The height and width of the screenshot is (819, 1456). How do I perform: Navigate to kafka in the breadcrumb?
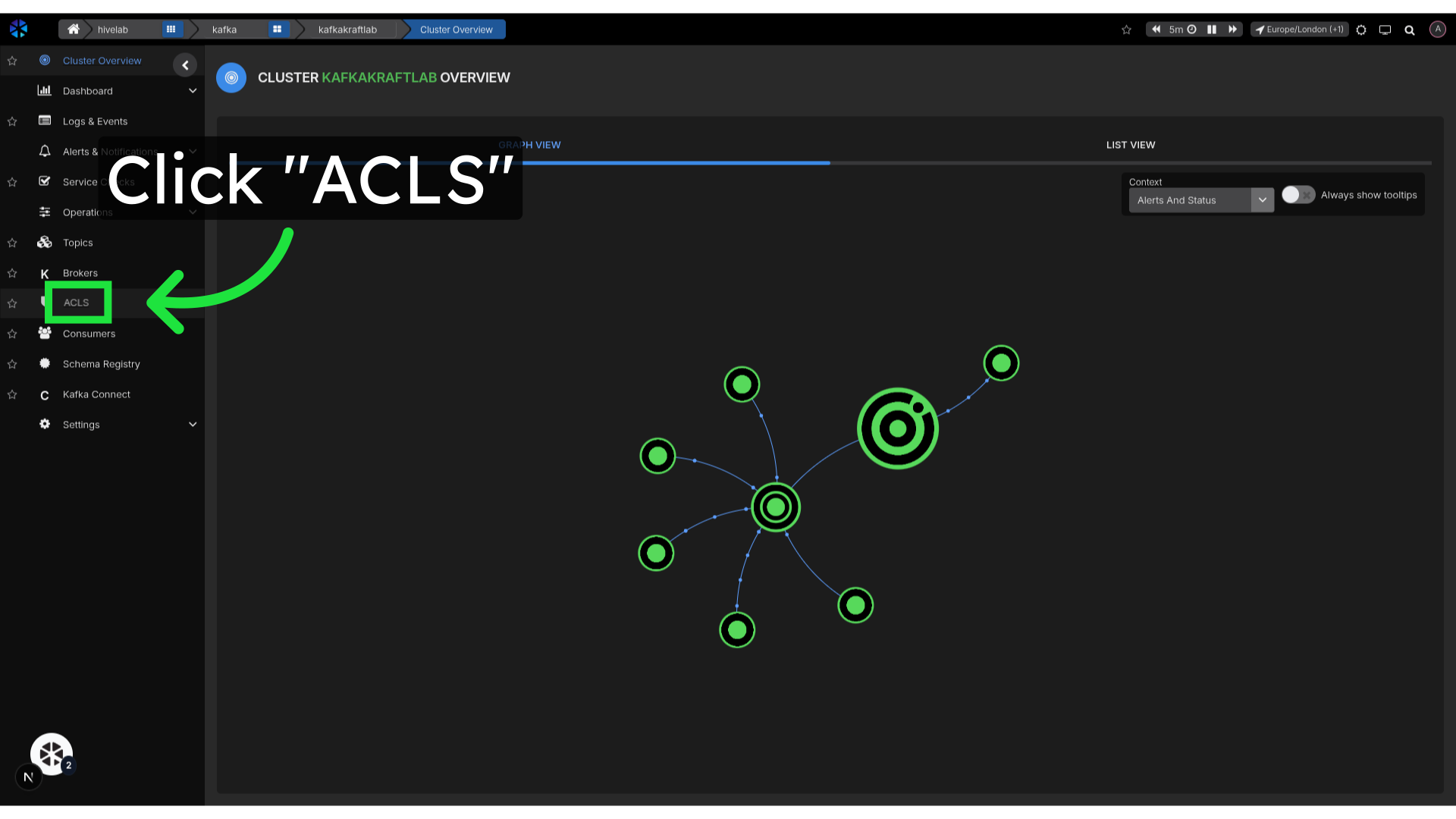(x=224, y=29)
